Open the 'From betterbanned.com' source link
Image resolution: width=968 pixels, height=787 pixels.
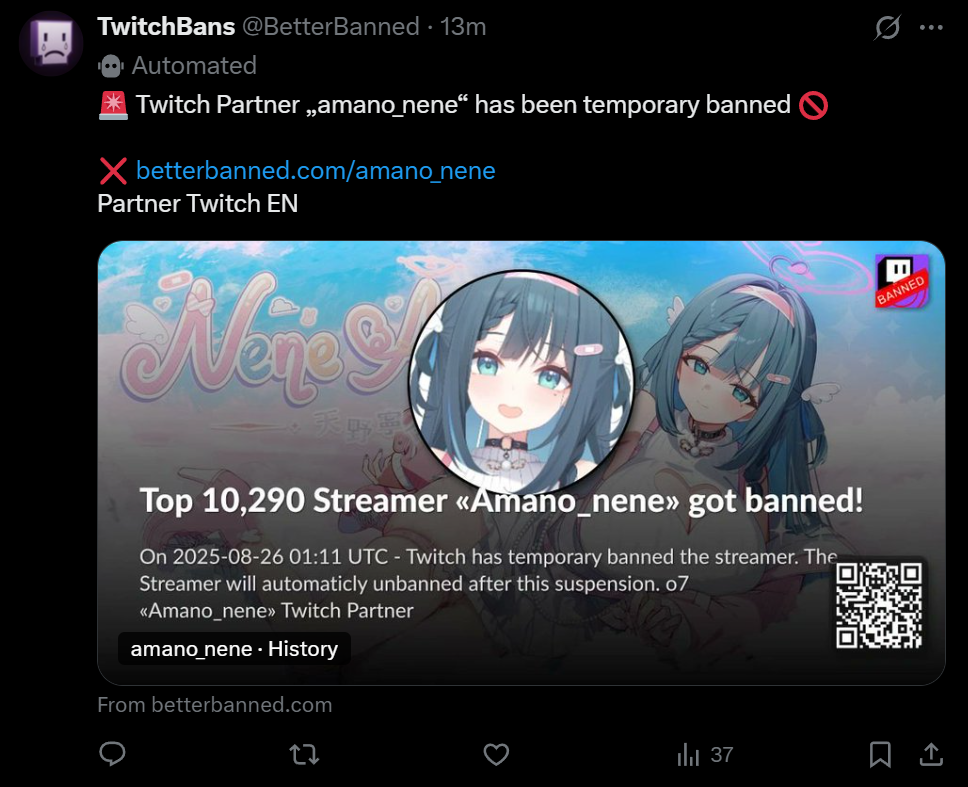point(215,705)
